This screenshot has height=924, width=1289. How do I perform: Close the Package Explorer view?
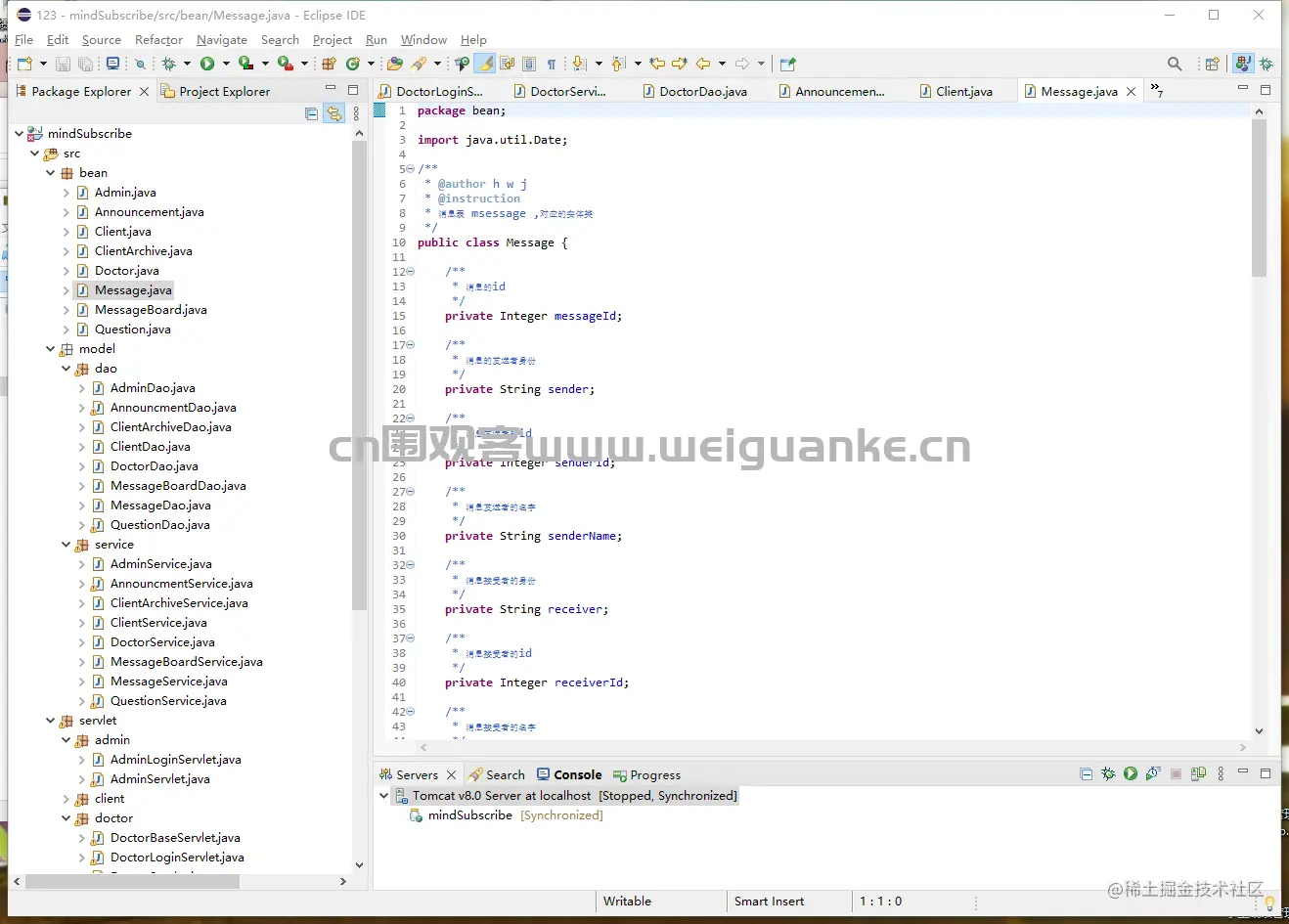coord(144,91)
